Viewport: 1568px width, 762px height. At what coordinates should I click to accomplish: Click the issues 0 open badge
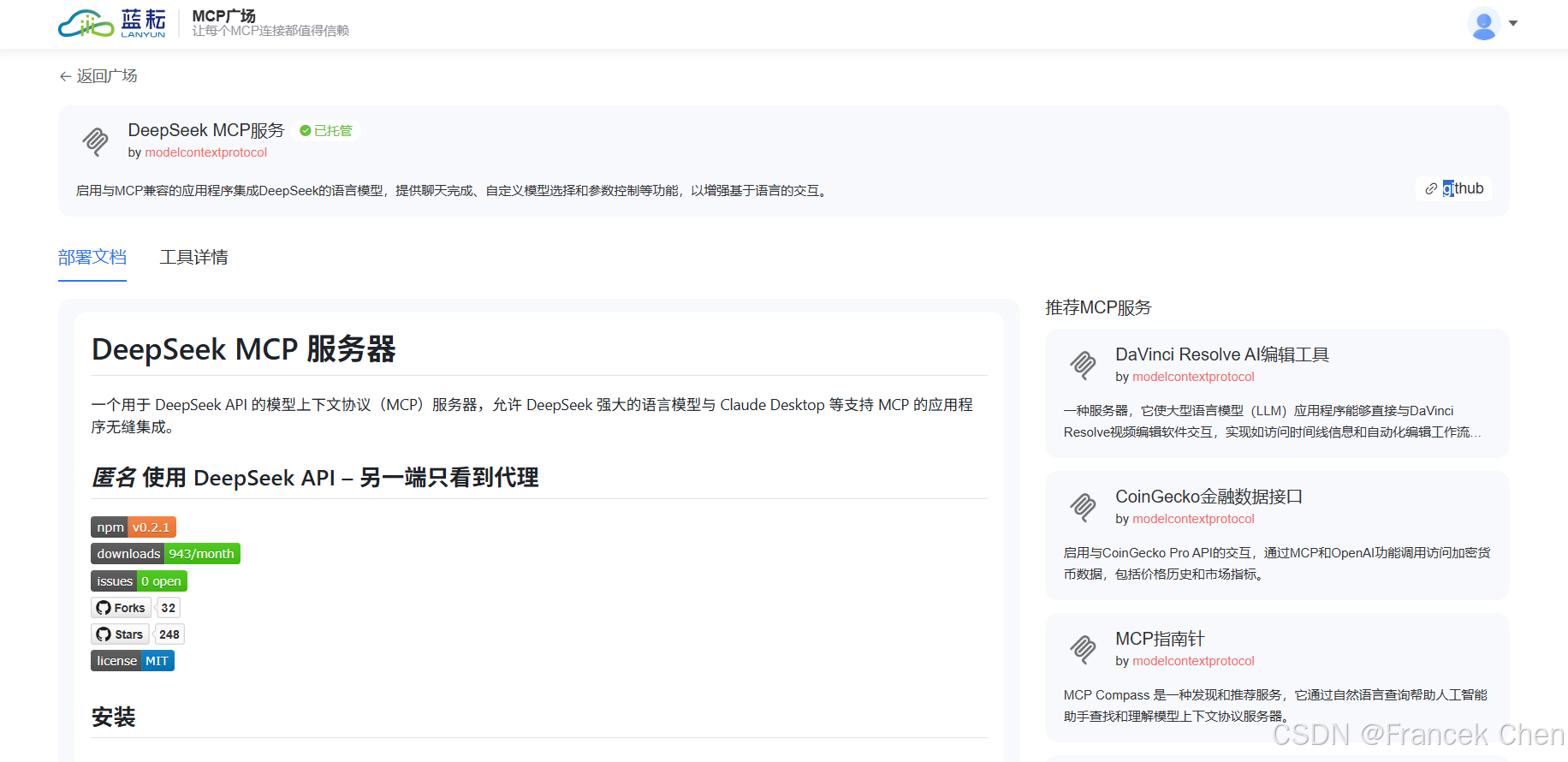(x=139, y=581)
